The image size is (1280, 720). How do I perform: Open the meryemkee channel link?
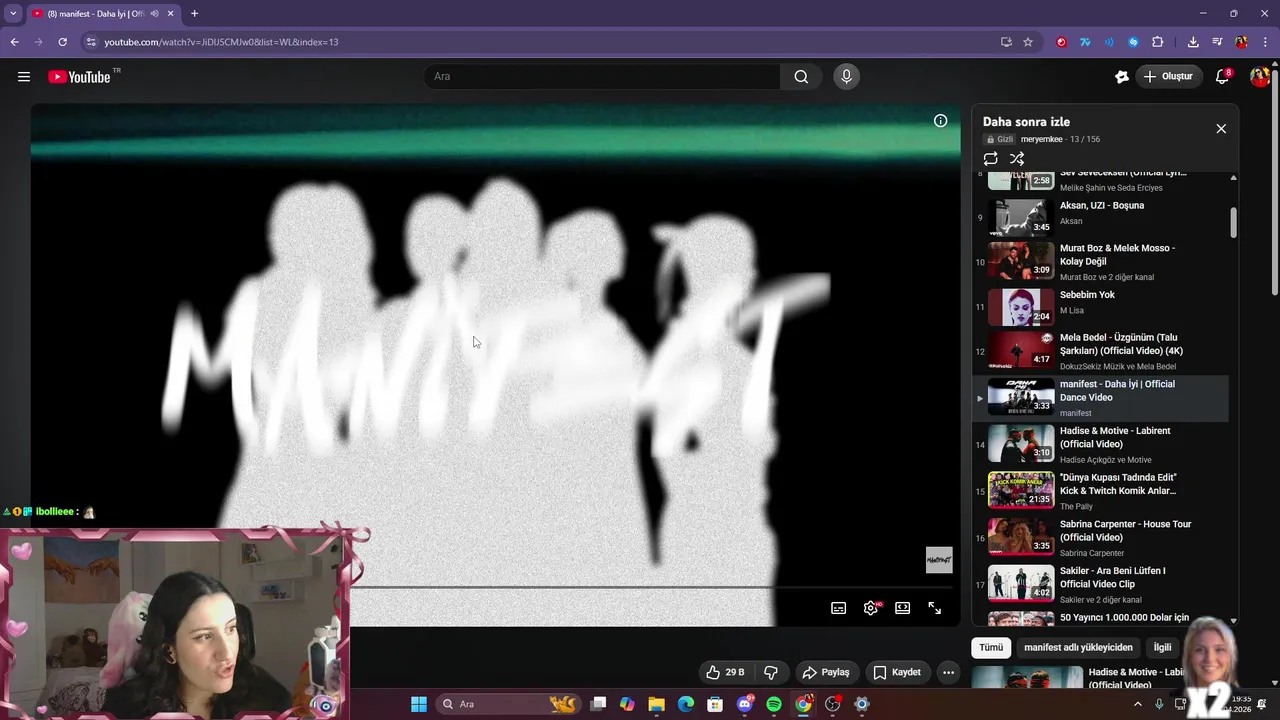point(1041,140)
